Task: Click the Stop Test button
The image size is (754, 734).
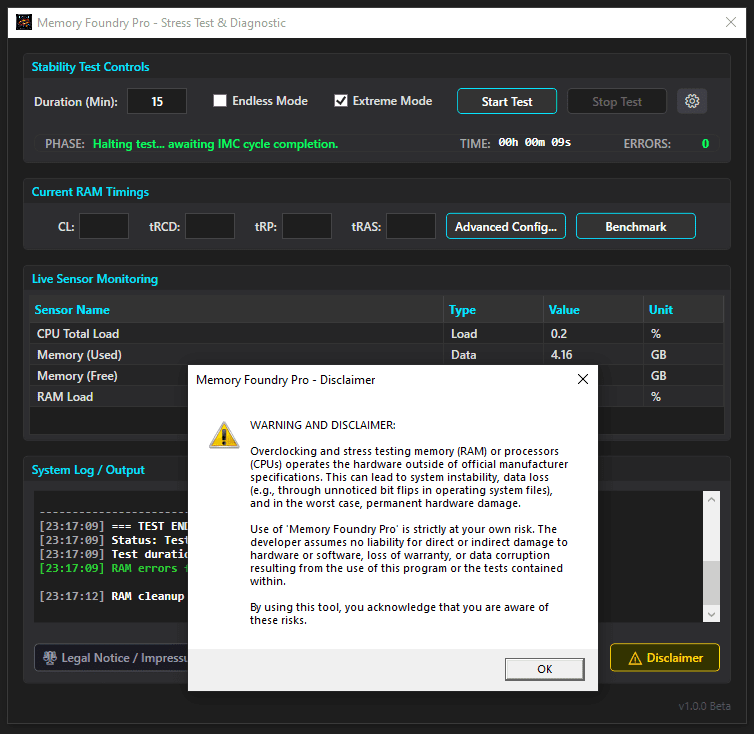Action: click(x=617, y=101)
